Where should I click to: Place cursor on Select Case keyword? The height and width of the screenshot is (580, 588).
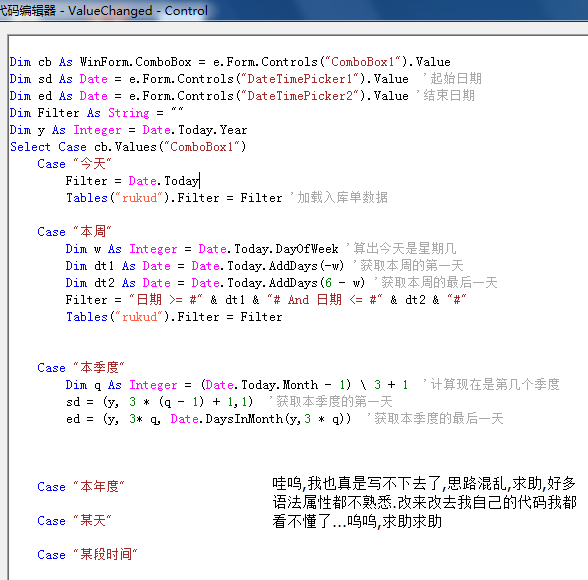point(30,147)
